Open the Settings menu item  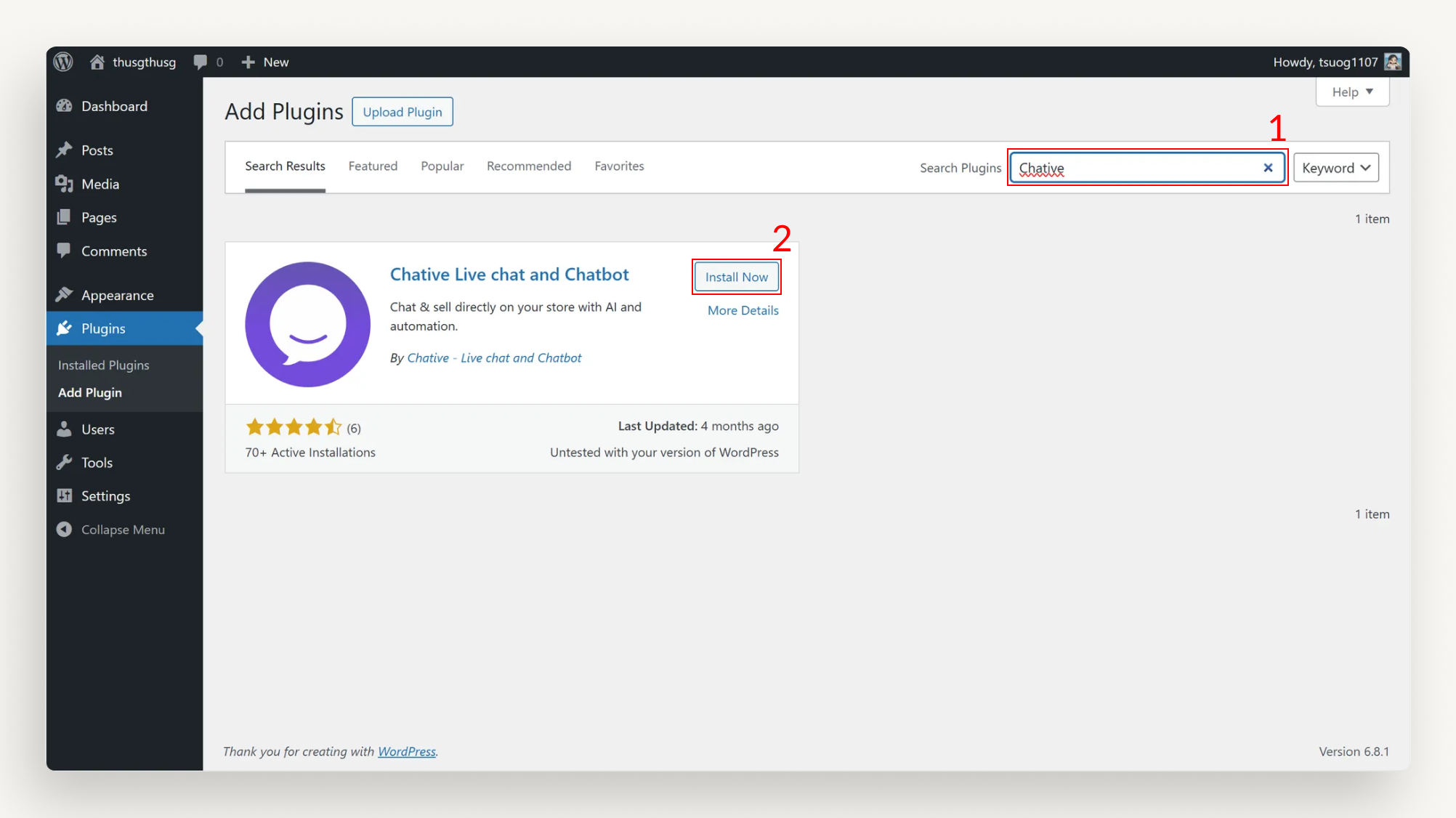pos(105,496)
